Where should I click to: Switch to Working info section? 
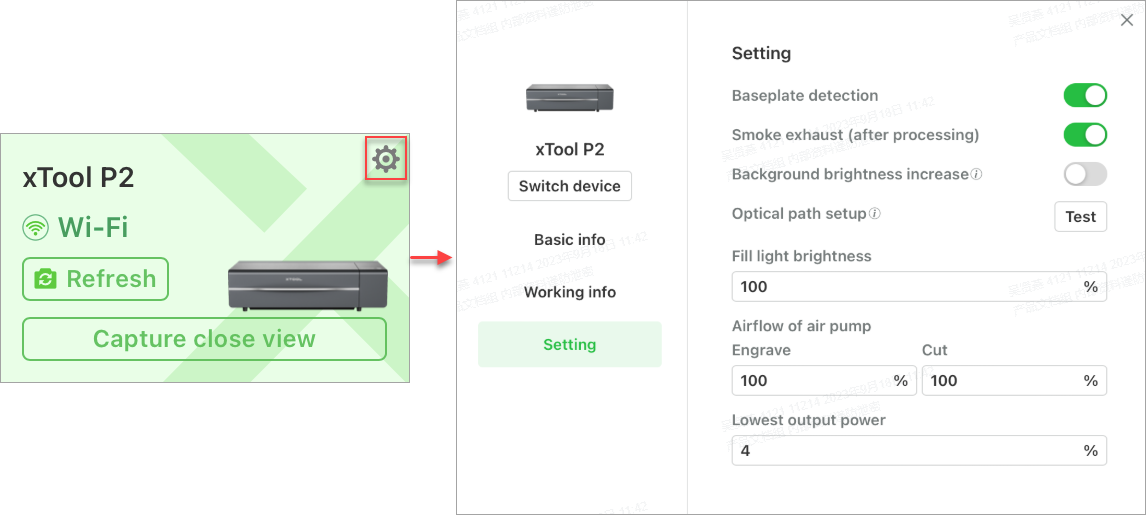coord(569,292)
